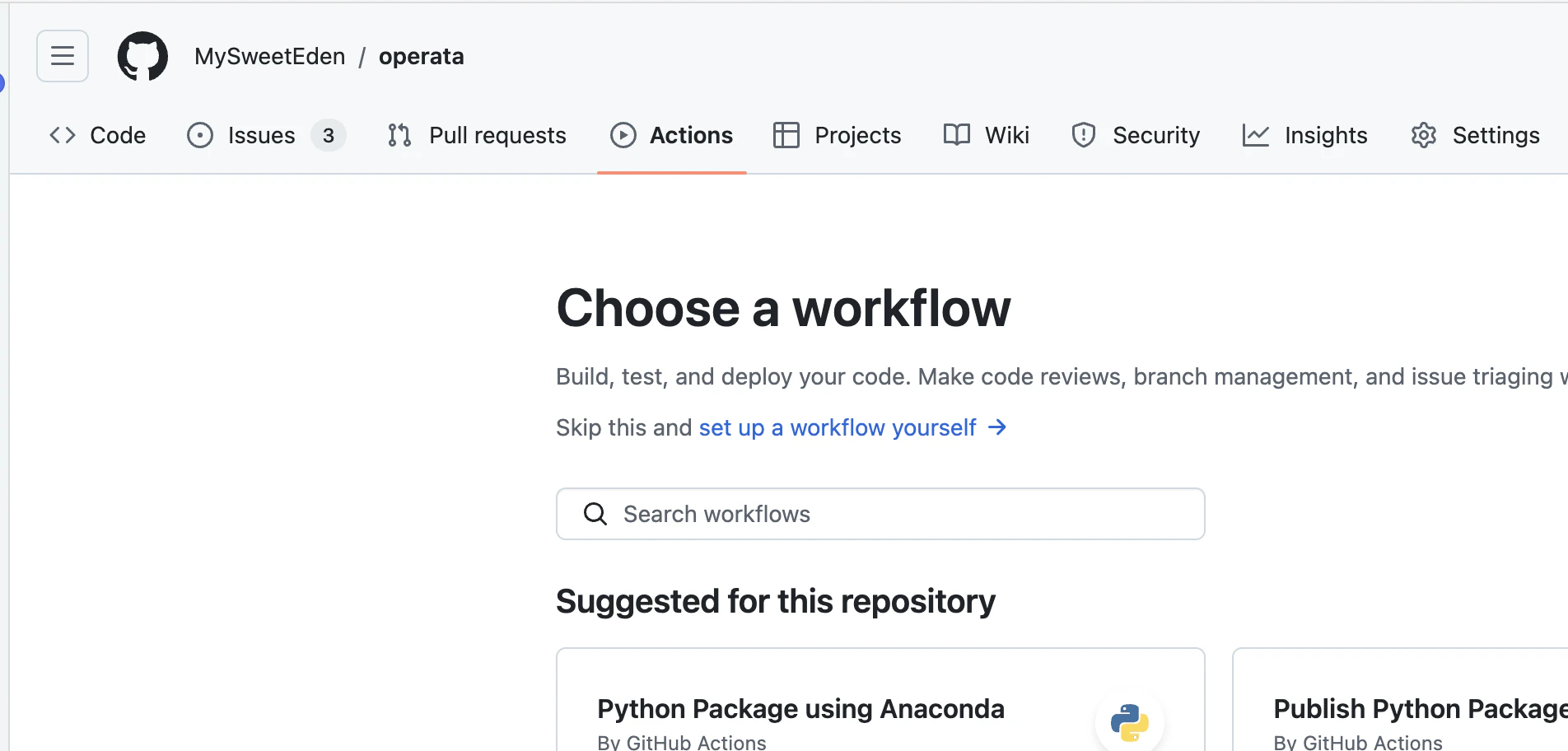The image size is (1568, 751).
Task: Click the Security shield icon
Action: pyautogui.click(x=1084, y=135)
